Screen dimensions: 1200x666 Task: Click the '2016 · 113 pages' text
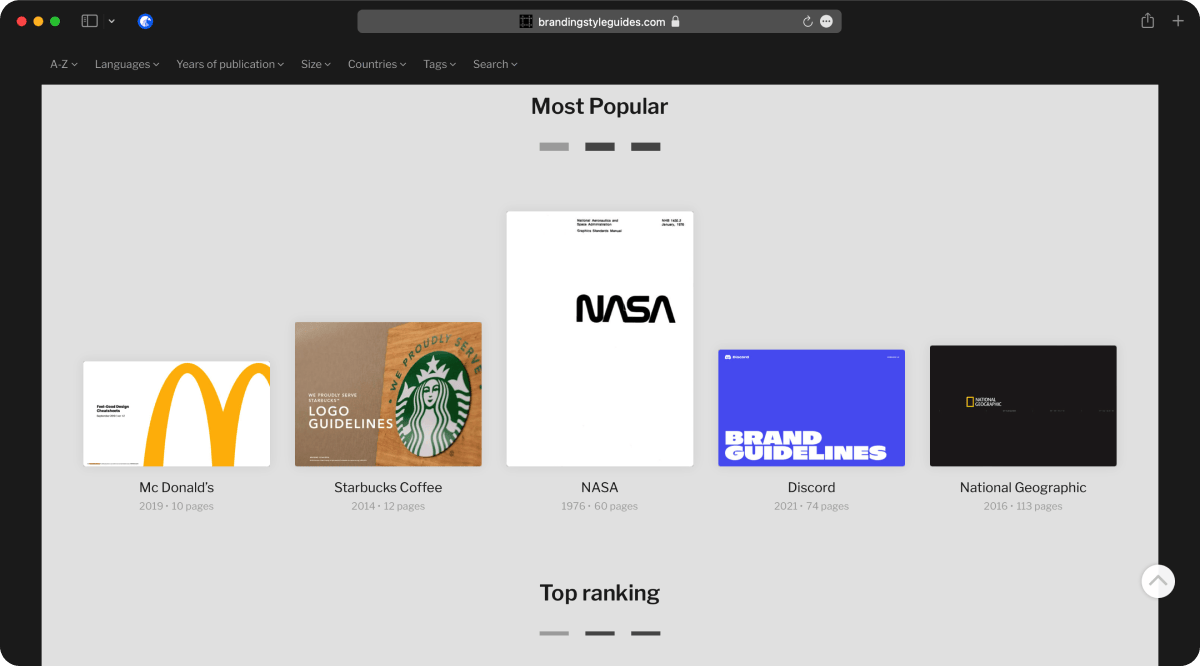tap(1023, 506)
